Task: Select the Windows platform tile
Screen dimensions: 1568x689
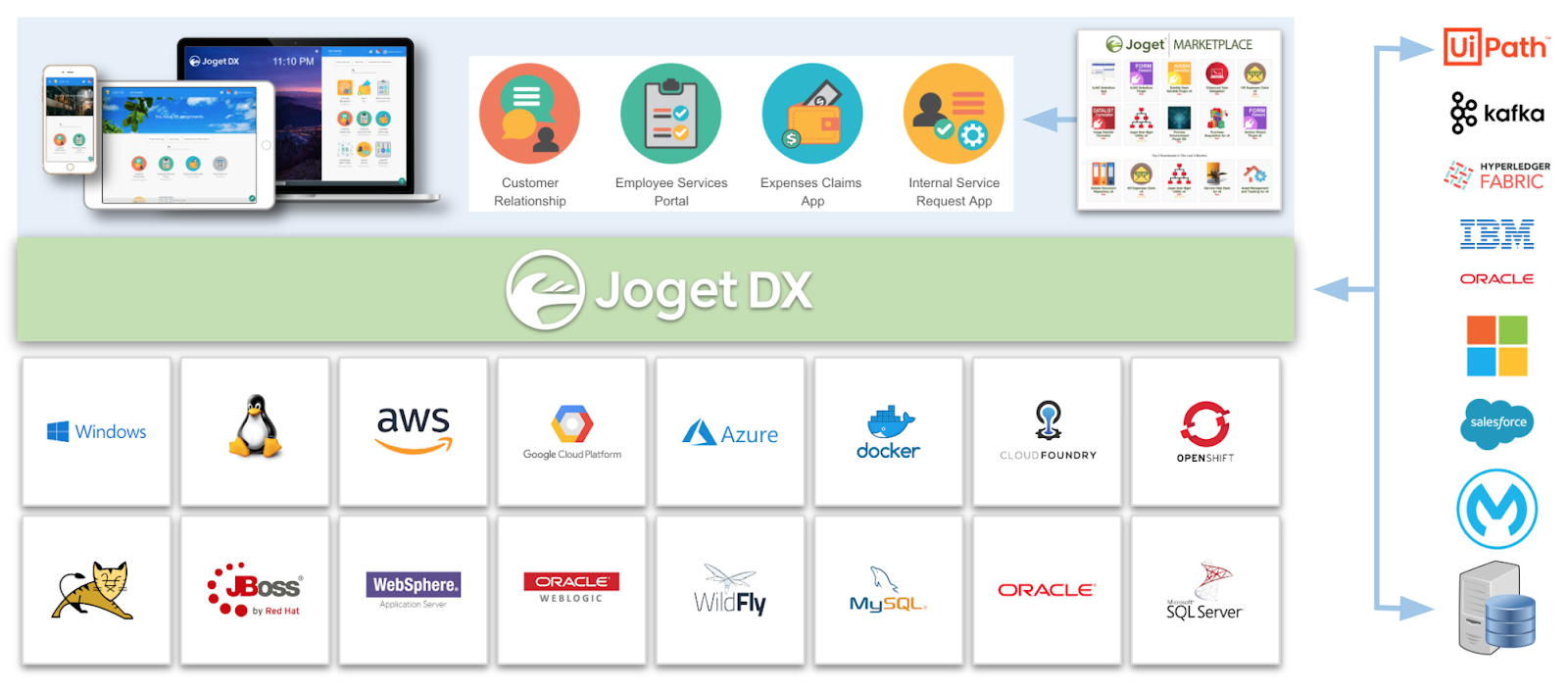Action: click(x=96, y=431)
